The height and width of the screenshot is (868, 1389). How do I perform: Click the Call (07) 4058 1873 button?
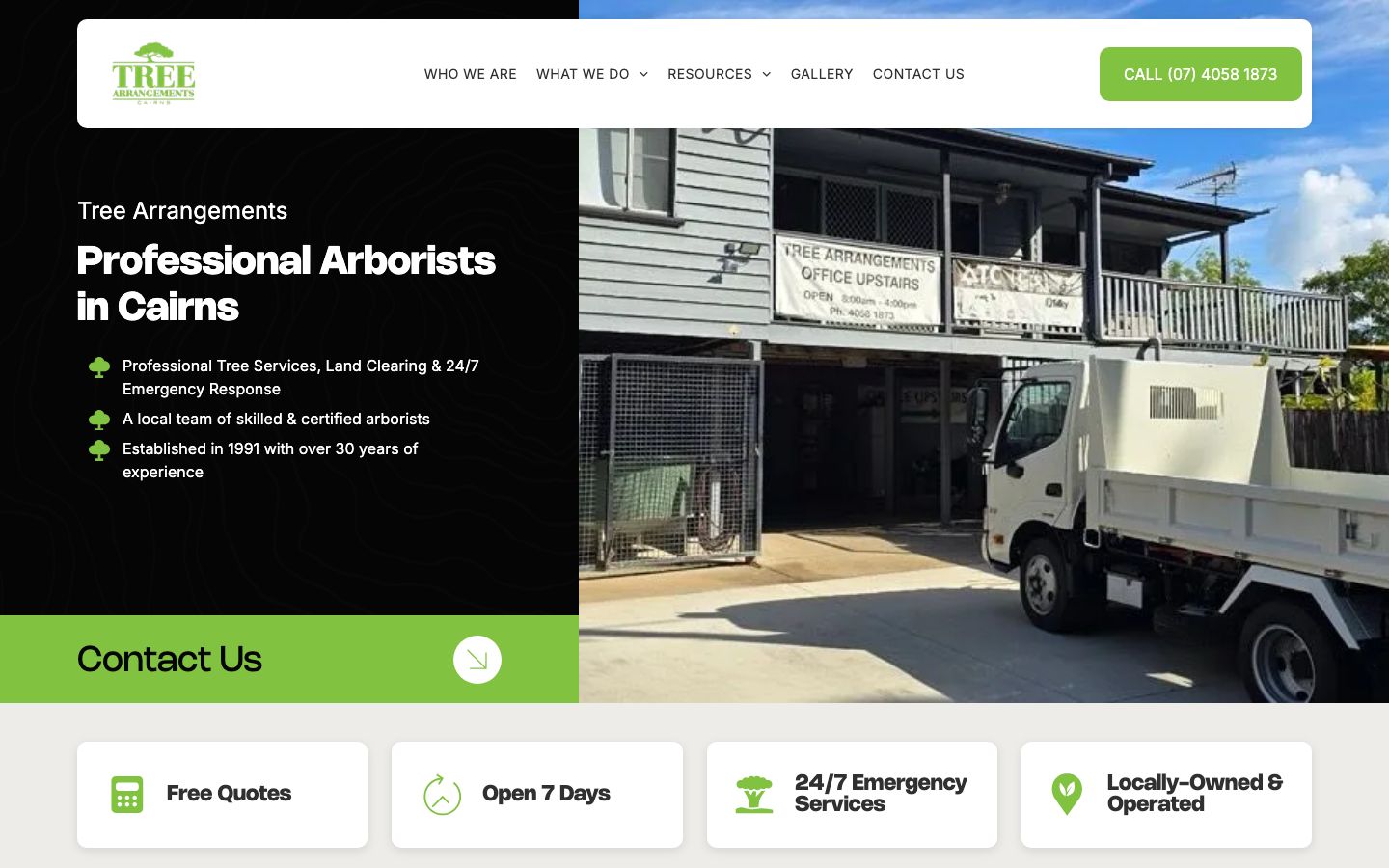[1201, 74]
